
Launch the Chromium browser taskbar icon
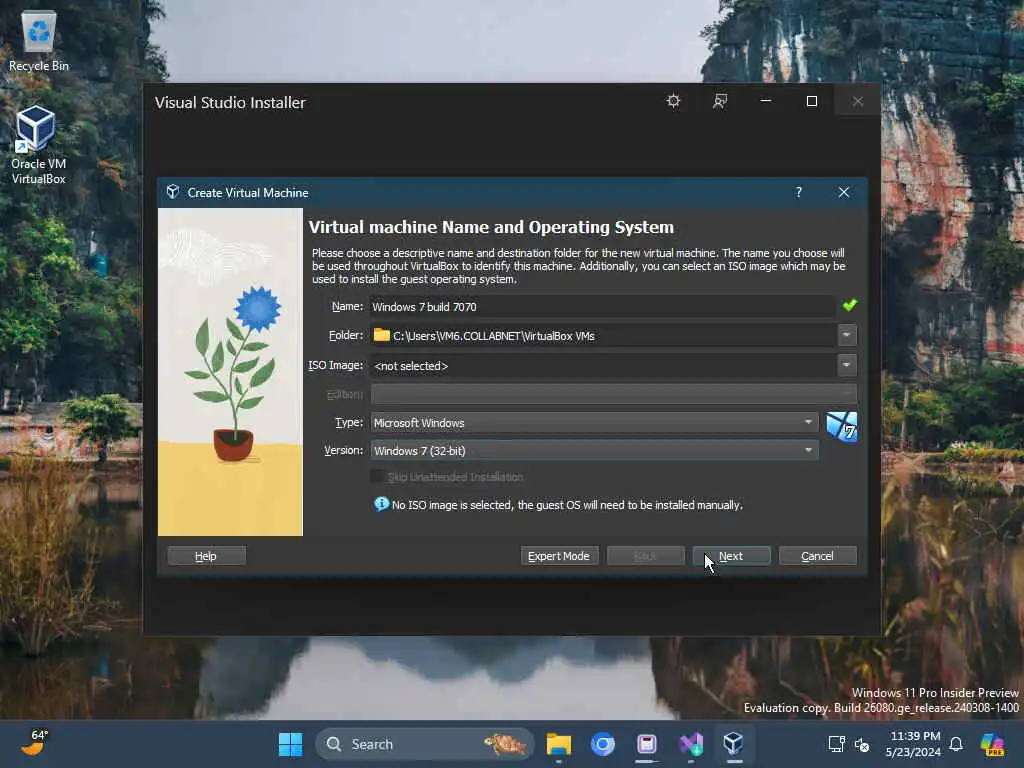click(x=603, y=744)
